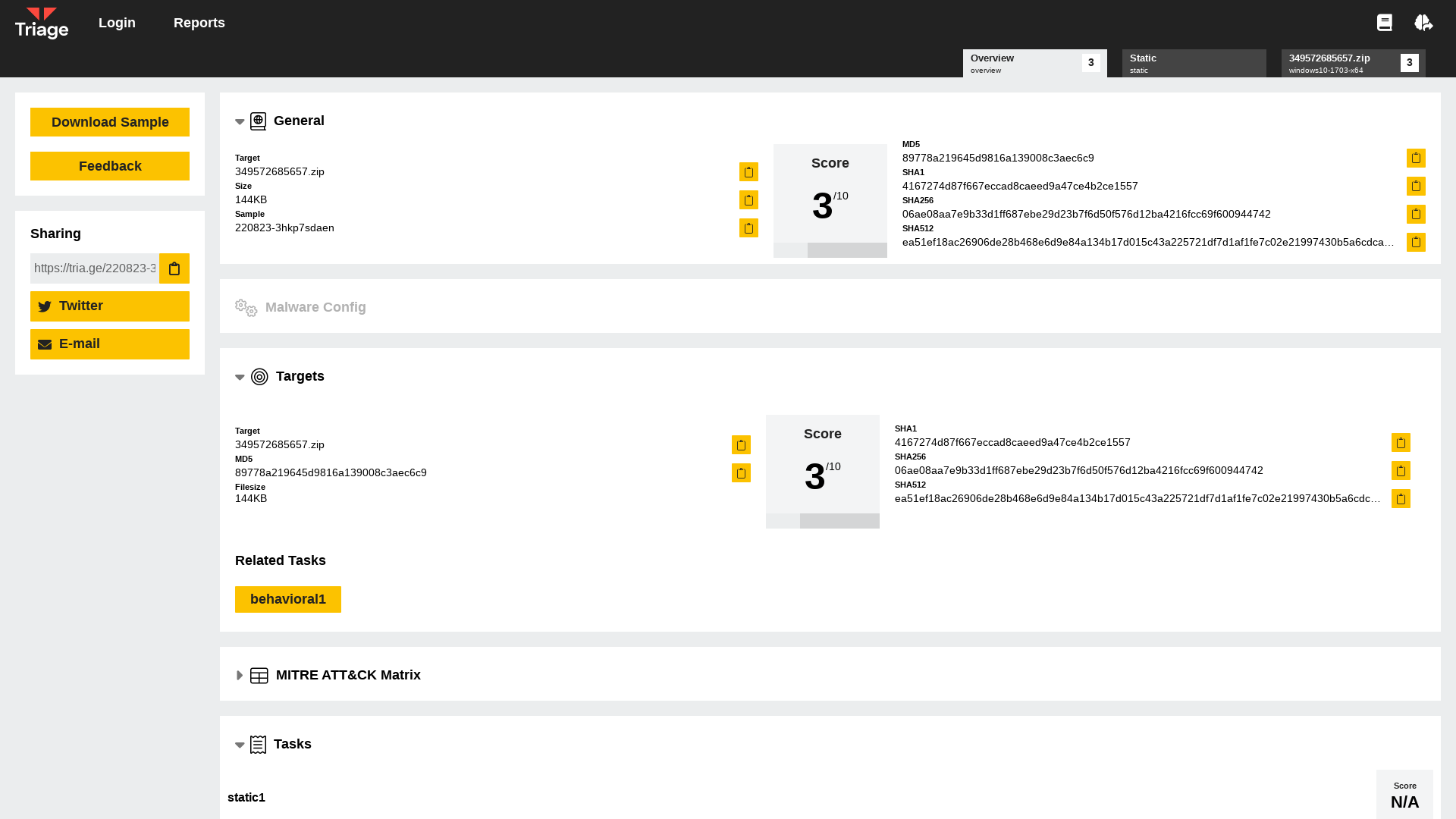Copy the SHA256 hash under Targets
This screenshot has width=1456, height=819.
[x=1401, y=470]
